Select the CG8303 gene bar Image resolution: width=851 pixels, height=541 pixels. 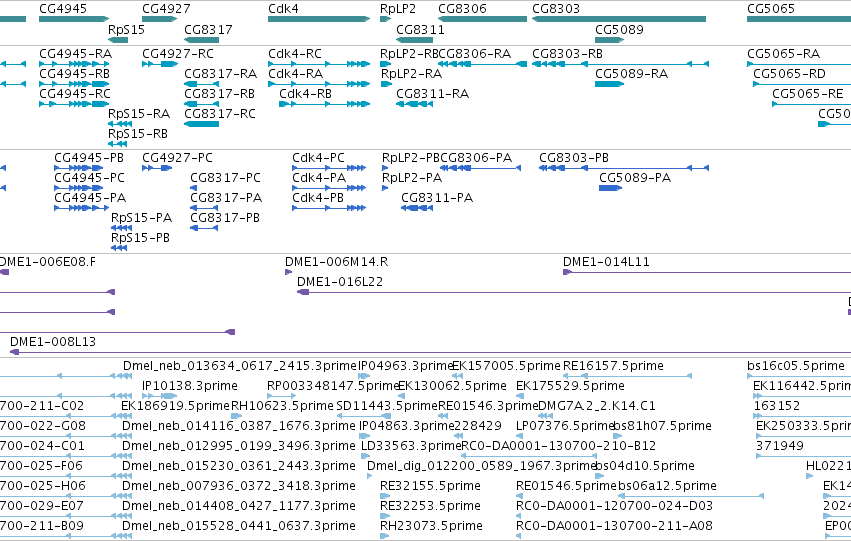[619, 19]
